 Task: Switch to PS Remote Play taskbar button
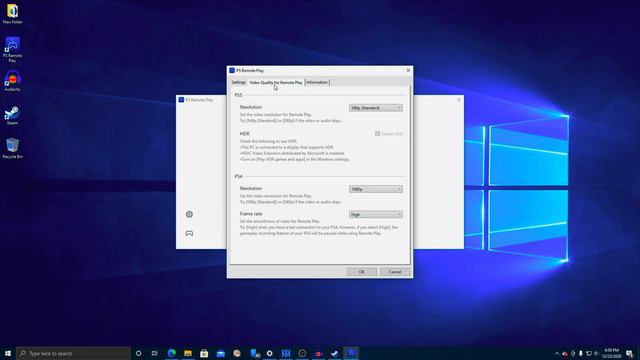(351, 353)
